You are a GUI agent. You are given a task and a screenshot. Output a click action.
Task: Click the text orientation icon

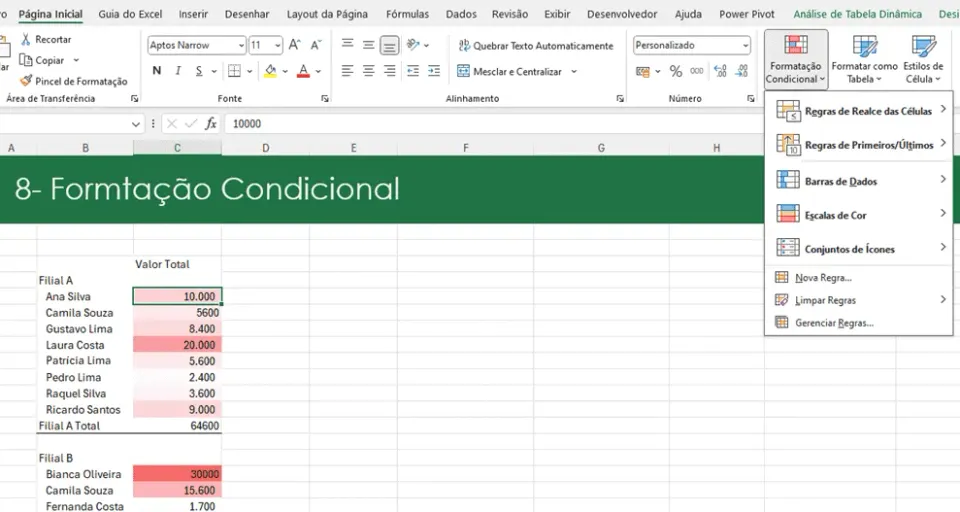[413, 45]
